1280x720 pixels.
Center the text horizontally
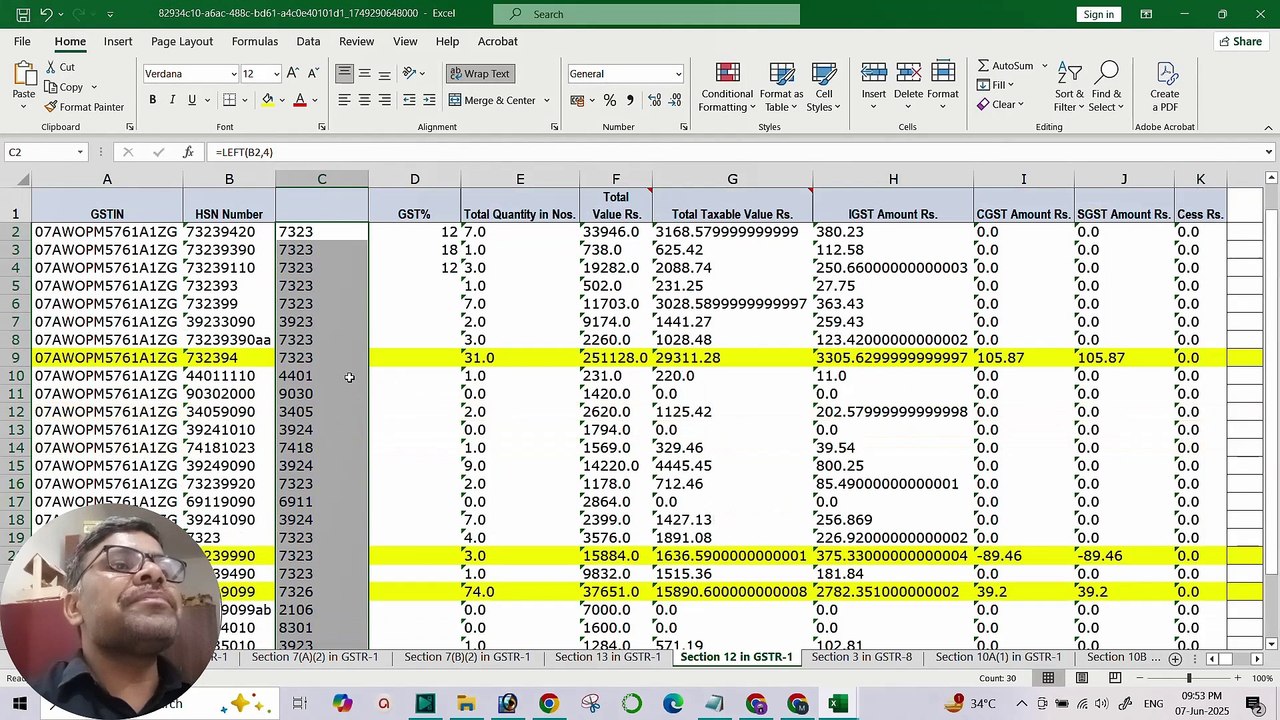(x=364, y=100)
